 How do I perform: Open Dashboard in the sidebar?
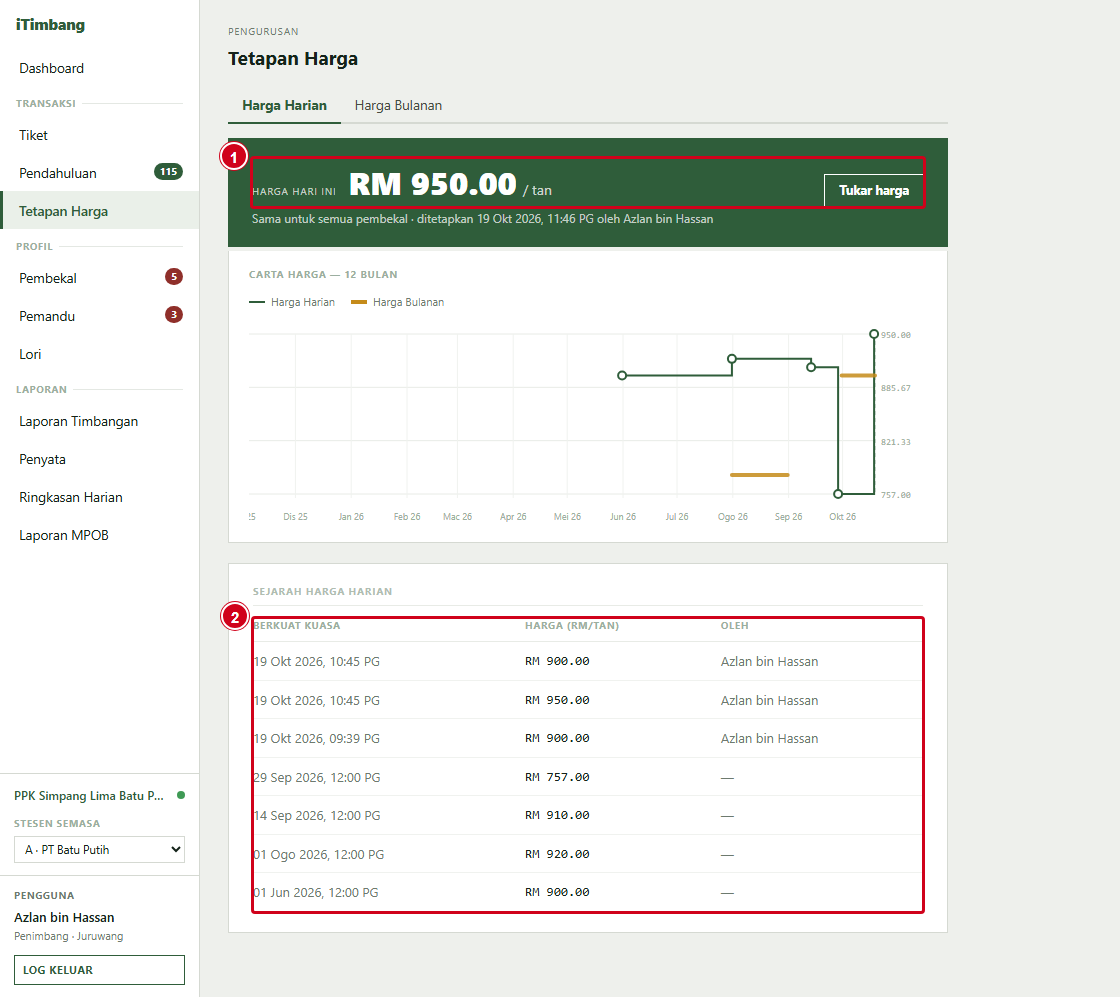click(x=51, y=69)
